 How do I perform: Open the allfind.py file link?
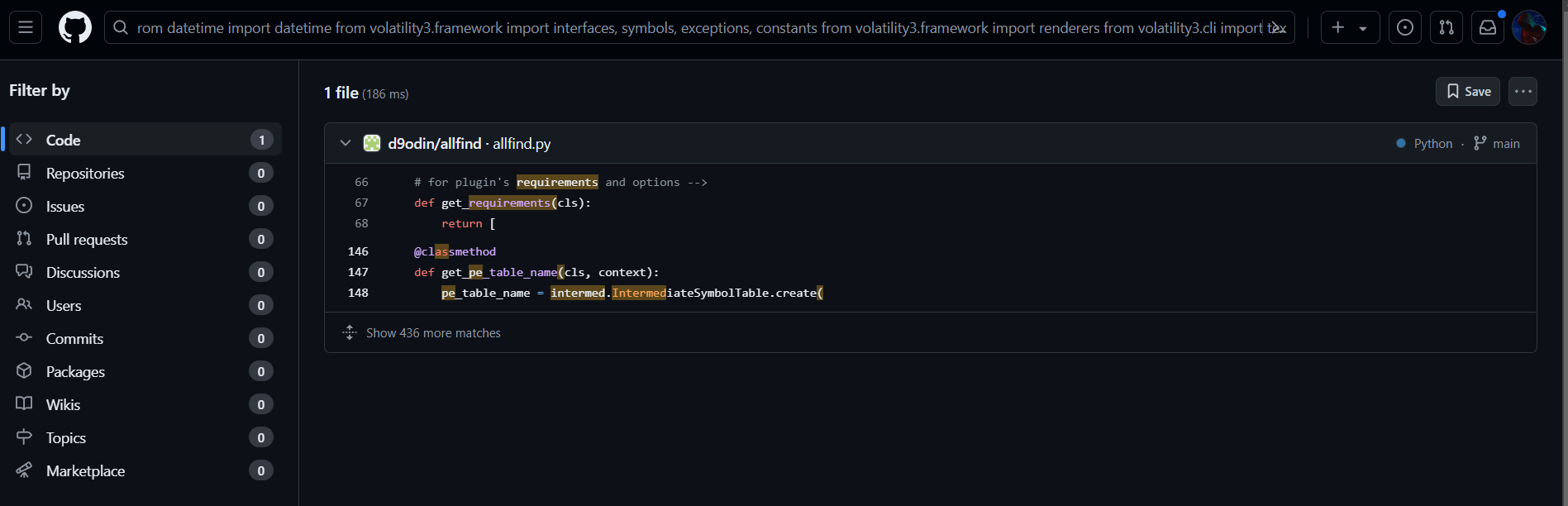pos(522,143)
